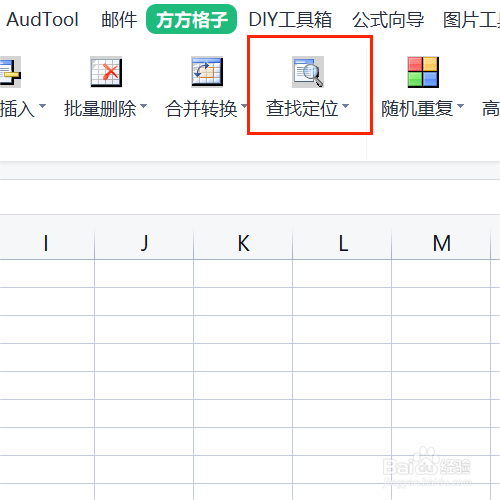Click the 随机重复 colored squares icon
500x500 pixels.
pyautogui.click(x=423, y=72)
